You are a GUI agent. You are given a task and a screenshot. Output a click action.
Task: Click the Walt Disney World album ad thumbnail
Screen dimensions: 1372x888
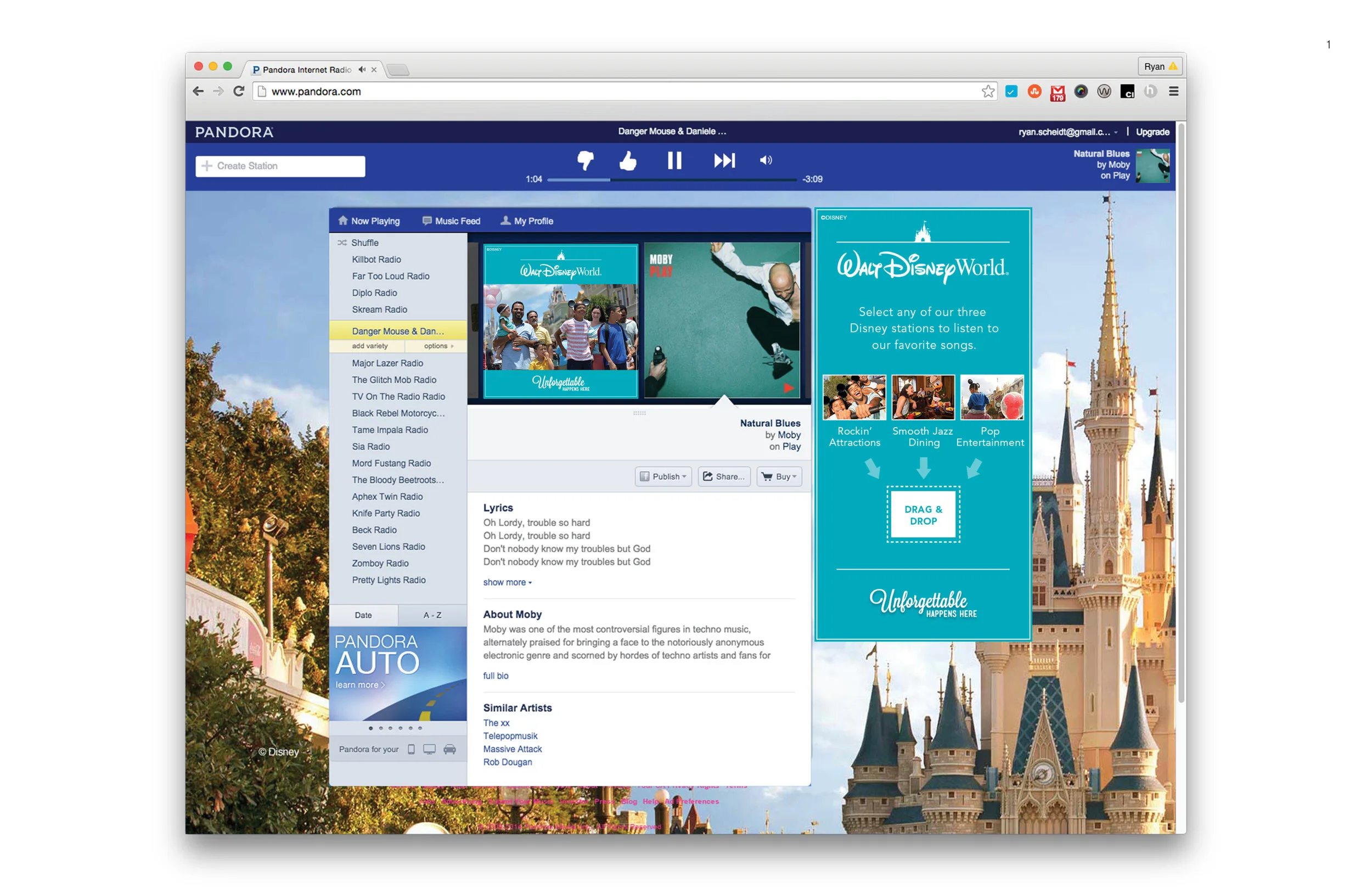[561, 321]
